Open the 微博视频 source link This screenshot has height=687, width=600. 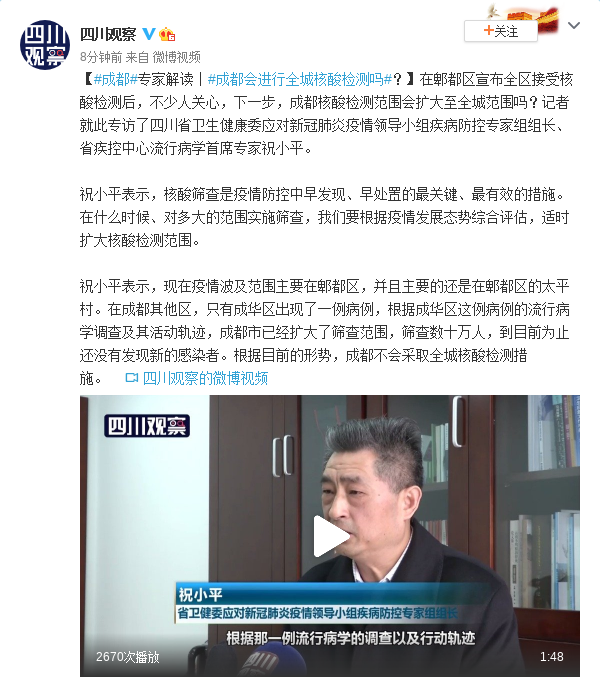pos(176,57)
